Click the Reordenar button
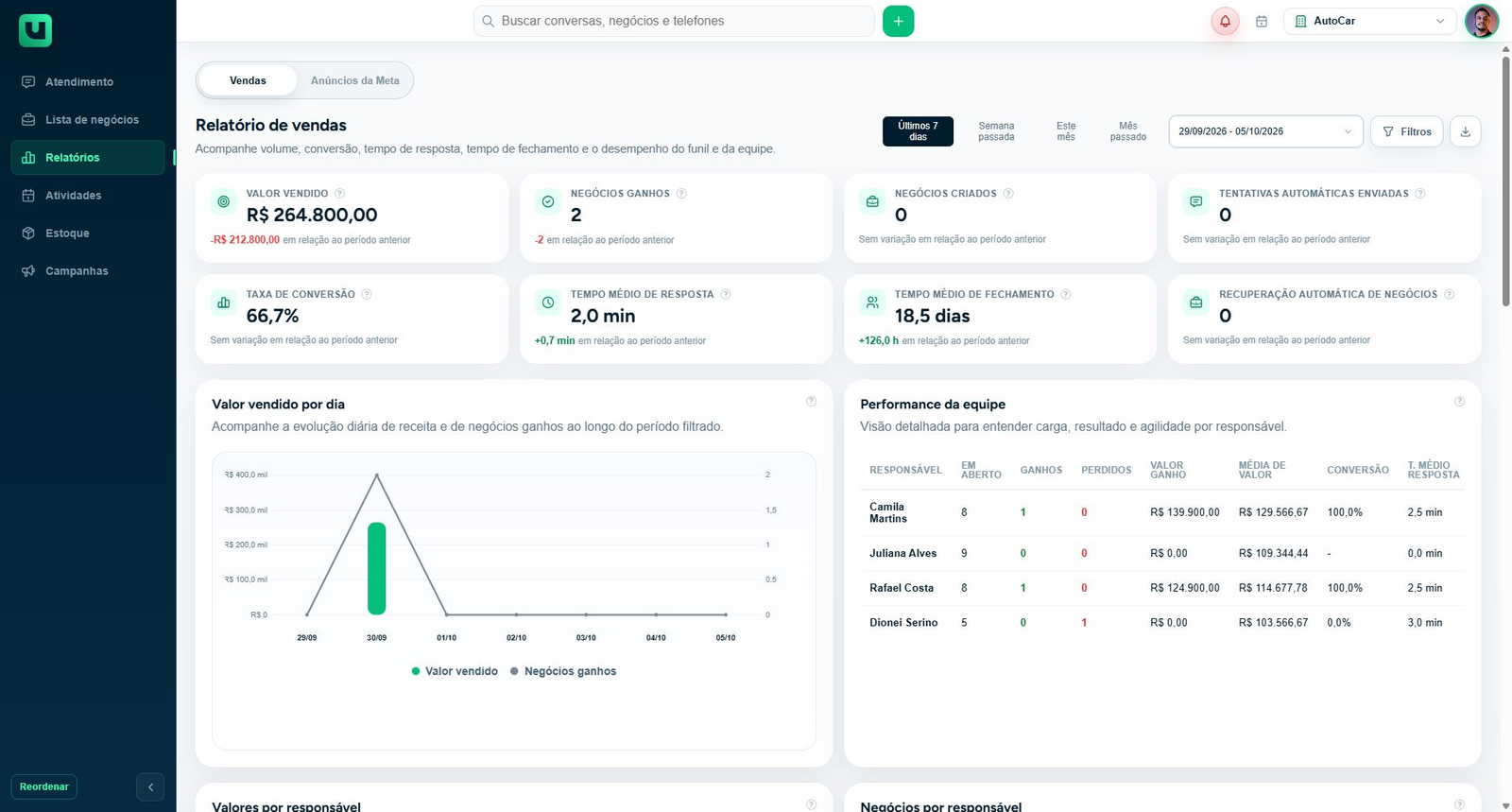The image size is (1512, 812). [x=44, y=786]
